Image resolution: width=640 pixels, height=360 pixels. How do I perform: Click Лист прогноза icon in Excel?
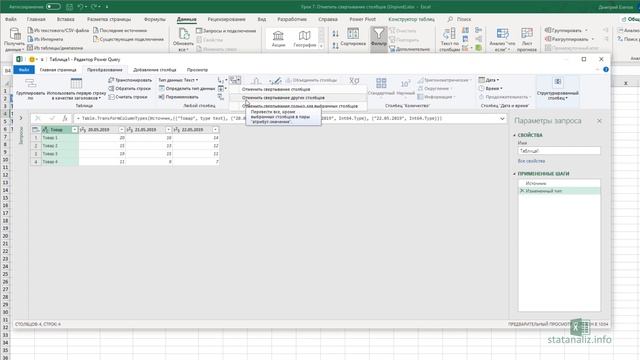(527, 33)
